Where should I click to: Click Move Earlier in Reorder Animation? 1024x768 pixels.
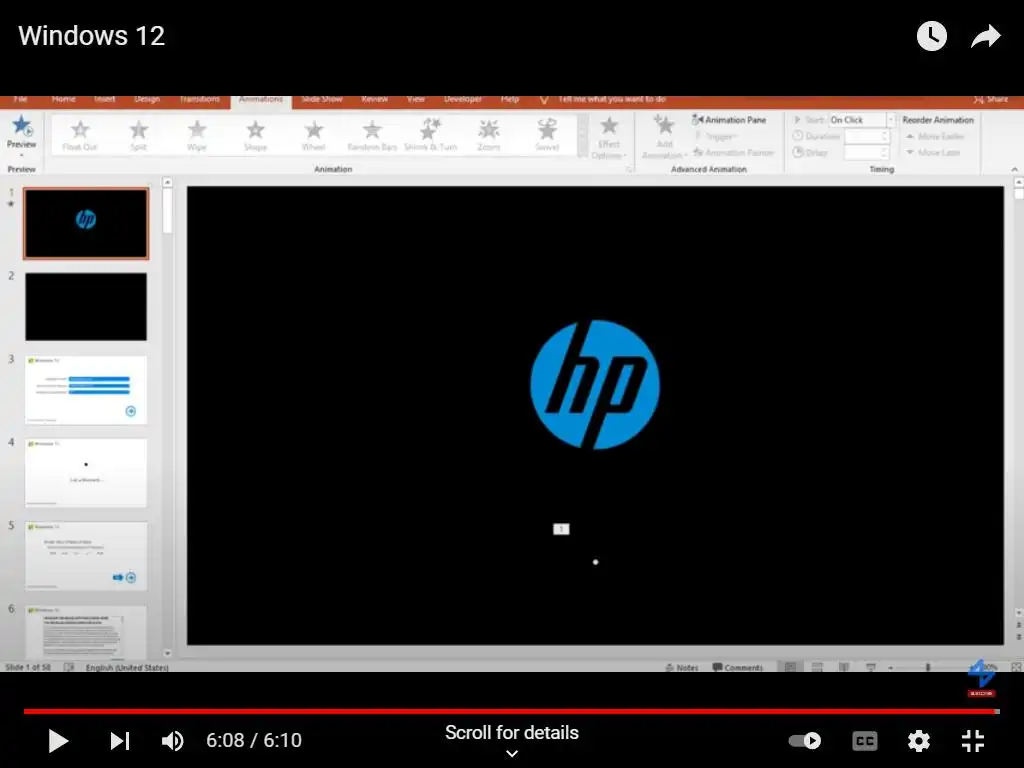pos(935,136)
